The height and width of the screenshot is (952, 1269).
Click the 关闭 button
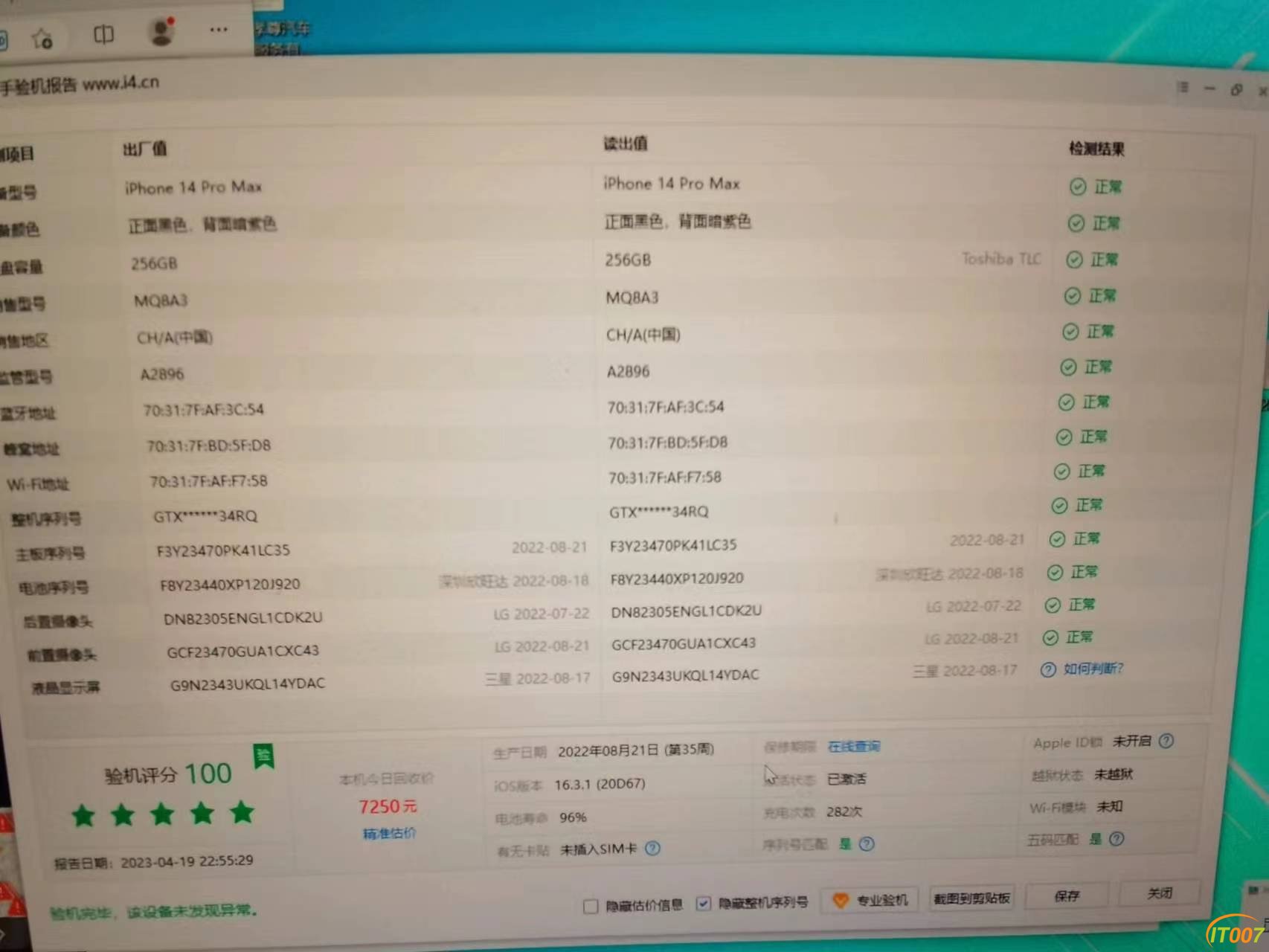1160,893
